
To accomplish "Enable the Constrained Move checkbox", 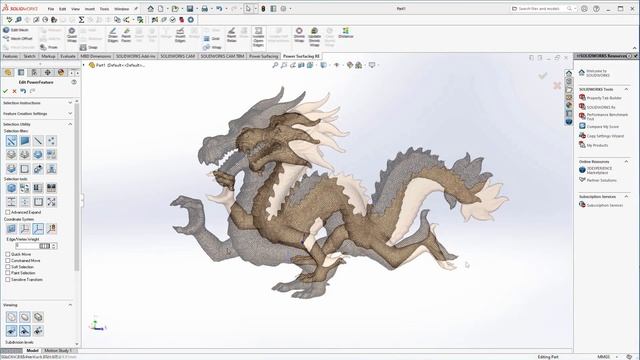I will tap(8, 260).
